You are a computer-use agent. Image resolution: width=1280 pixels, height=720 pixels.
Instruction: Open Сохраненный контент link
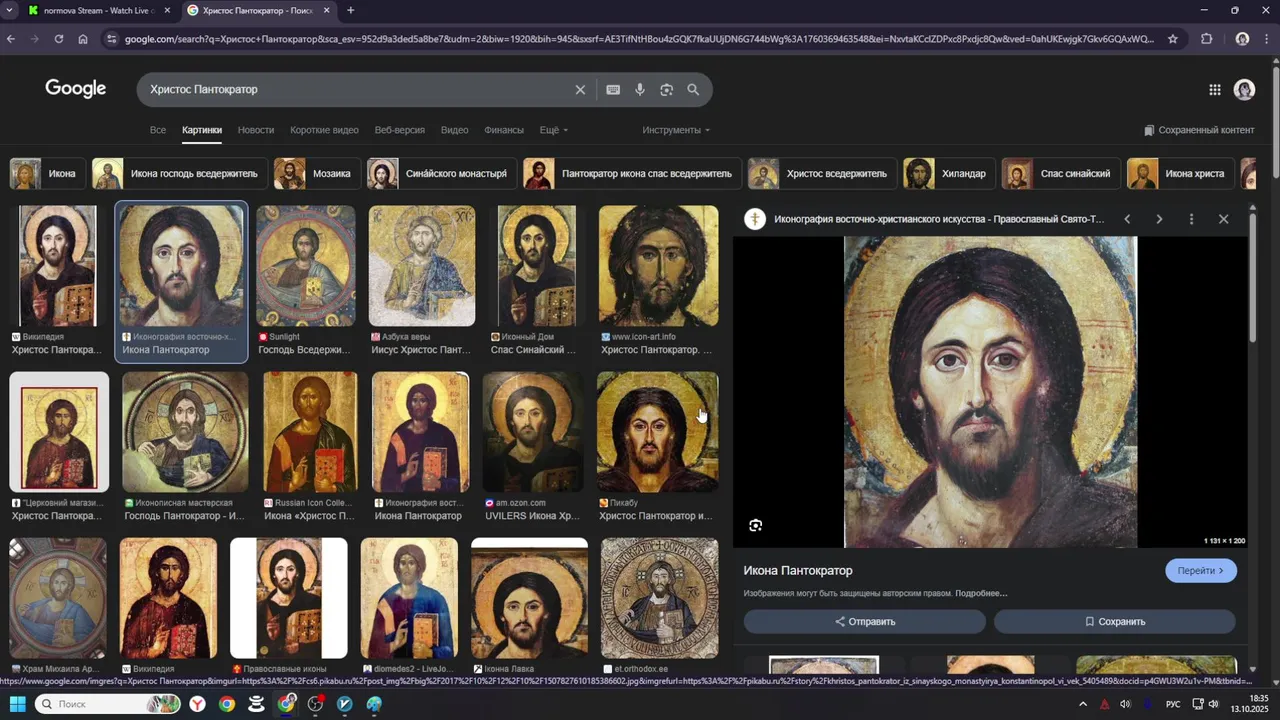(x=1199, y=130)
